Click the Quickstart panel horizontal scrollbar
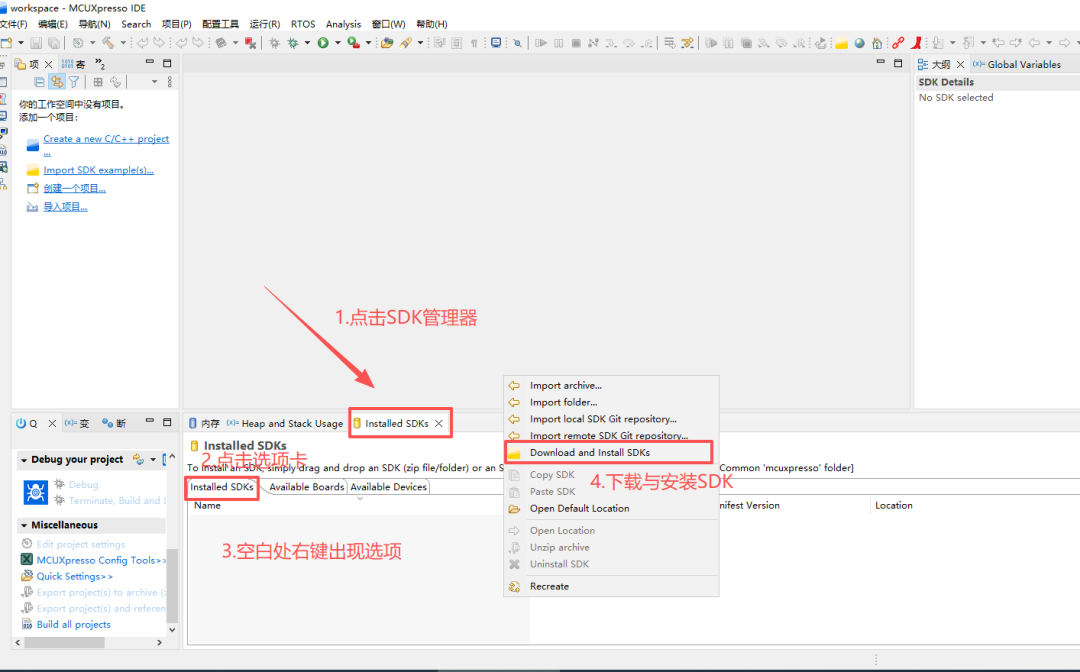The height and width of the screenshot is (672, 1080). [65, 642]
